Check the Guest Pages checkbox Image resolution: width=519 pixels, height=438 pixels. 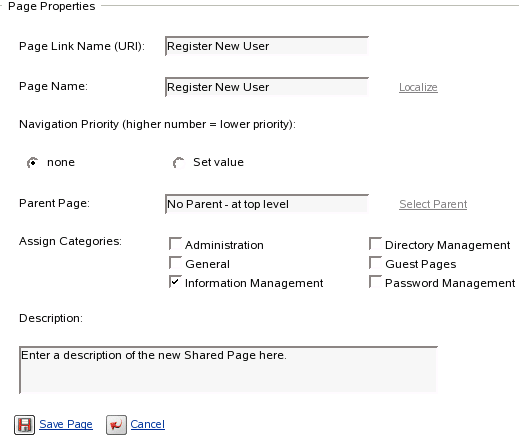pyautogui.click(x=375, y=263)
